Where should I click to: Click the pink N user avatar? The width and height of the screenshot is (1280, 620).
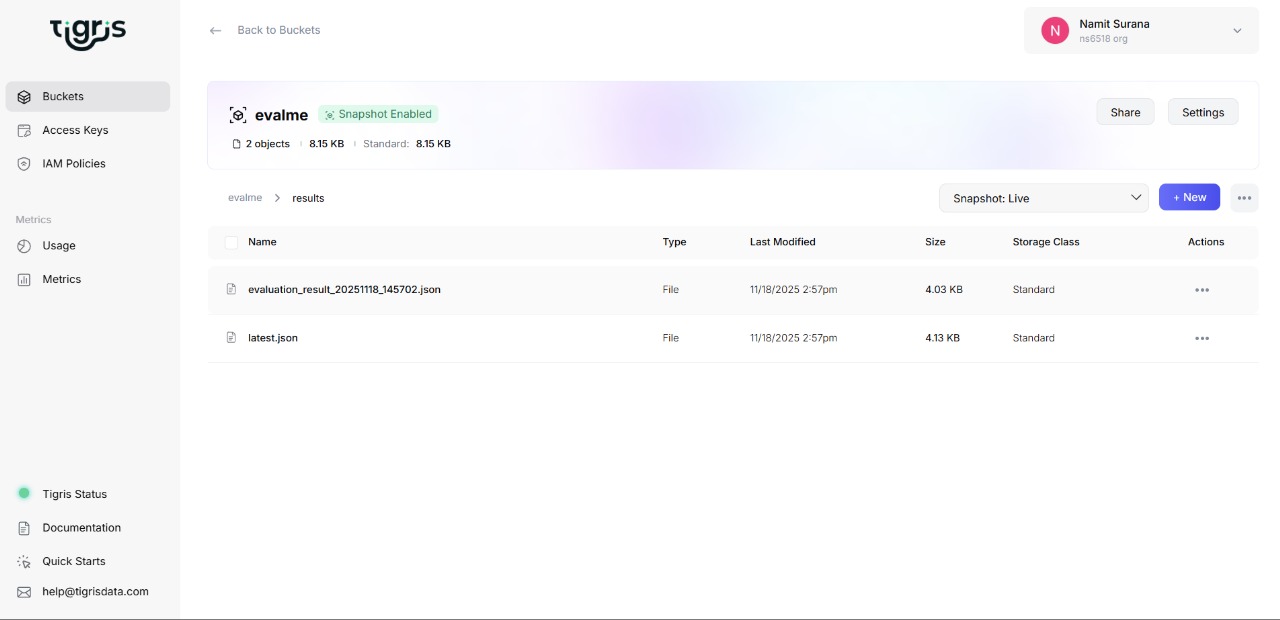[1055, 30]
